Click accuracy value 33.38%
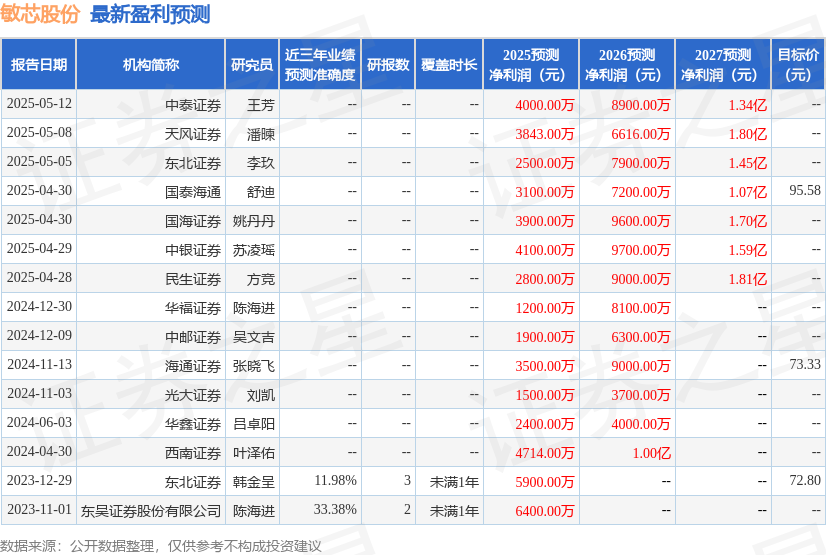Image resolution: width=826 pixels, height=555 pixels. pyautogui.click(x=335, y=509)
